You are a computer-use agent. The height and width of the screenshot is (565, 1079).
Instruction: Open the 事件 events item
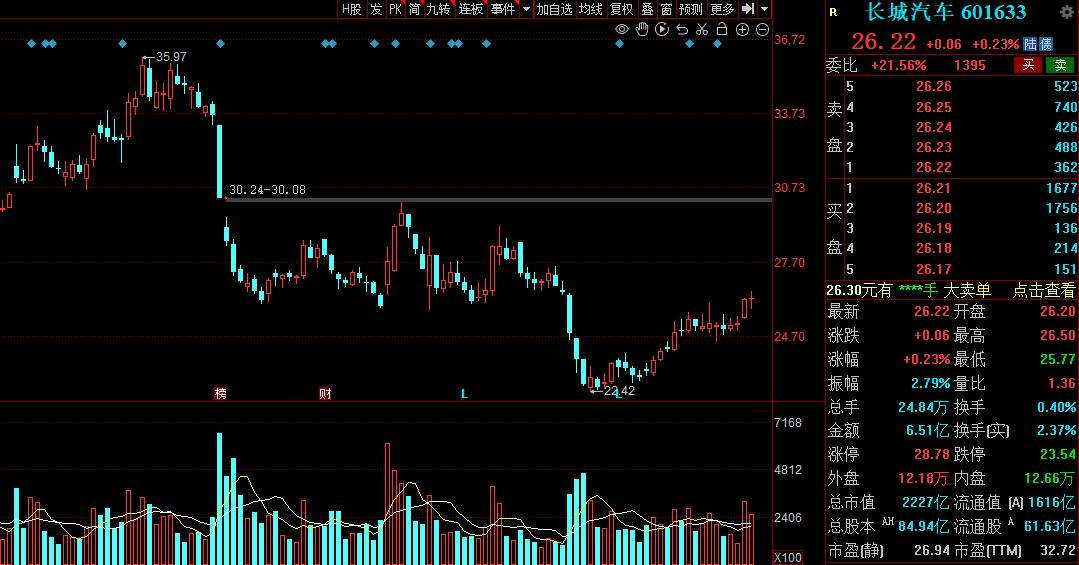click(503, 9)
